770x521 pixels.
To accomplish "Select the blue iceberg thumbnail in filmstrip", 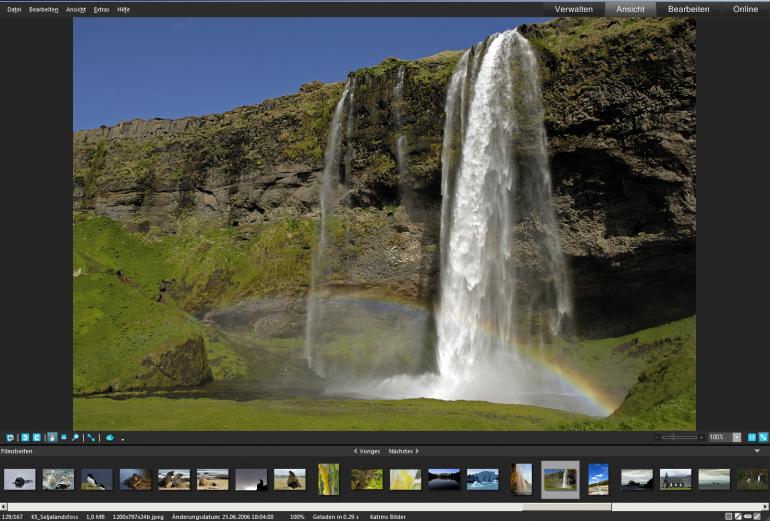I will tap(482, 479).
